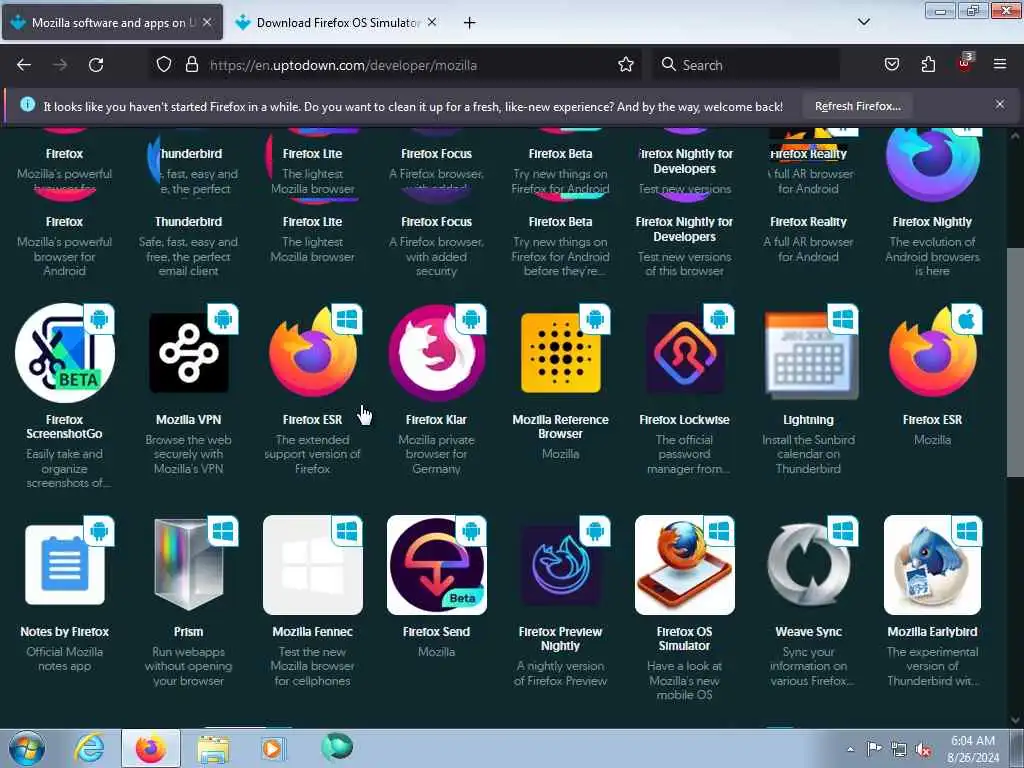Open the Thunderbird app link
Viewport: 1024px width, 768px height.
188,222
